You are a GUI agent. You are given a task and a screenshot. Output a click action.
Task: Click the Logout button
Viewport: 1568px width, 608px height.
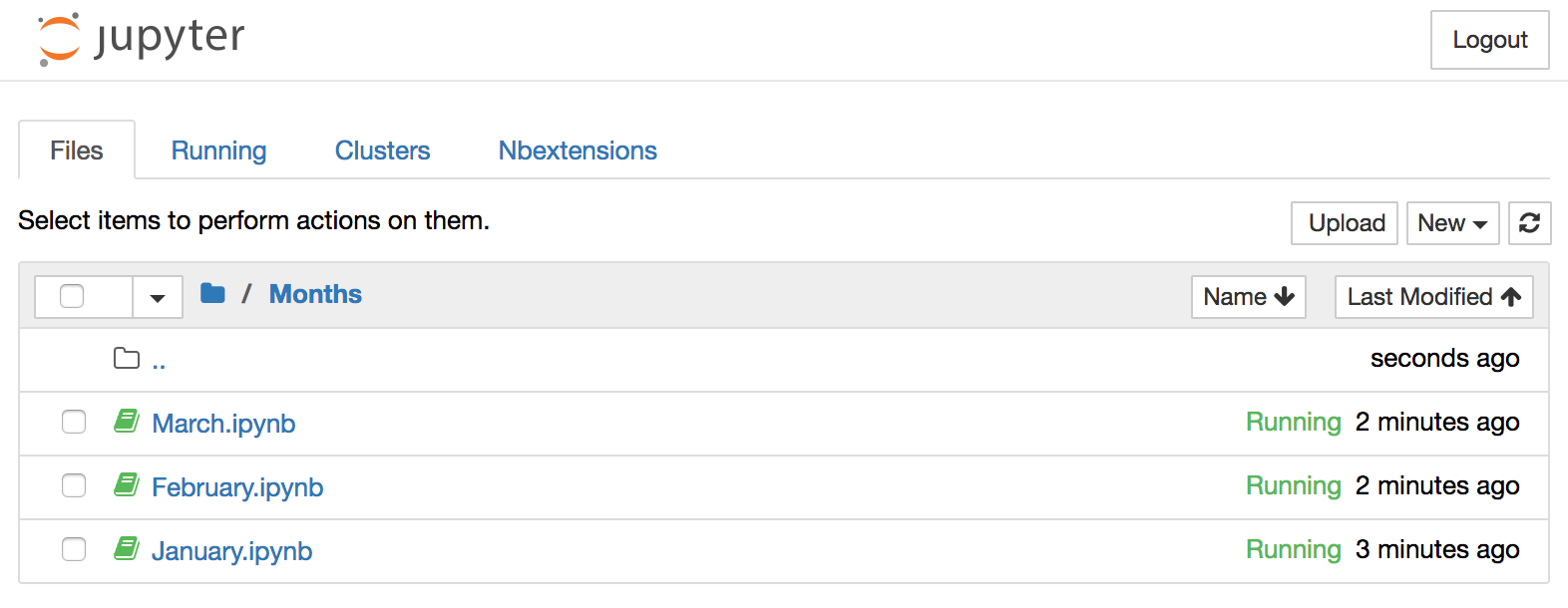1488,40
